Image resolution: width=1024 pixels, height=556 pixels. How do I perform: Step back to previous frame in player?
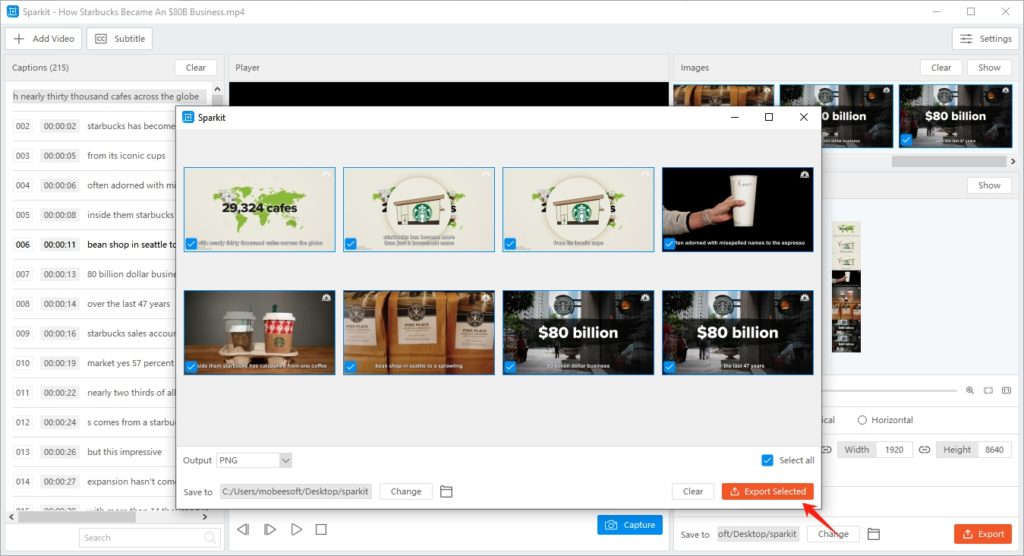pyautogui.click(x=243, y=529)
